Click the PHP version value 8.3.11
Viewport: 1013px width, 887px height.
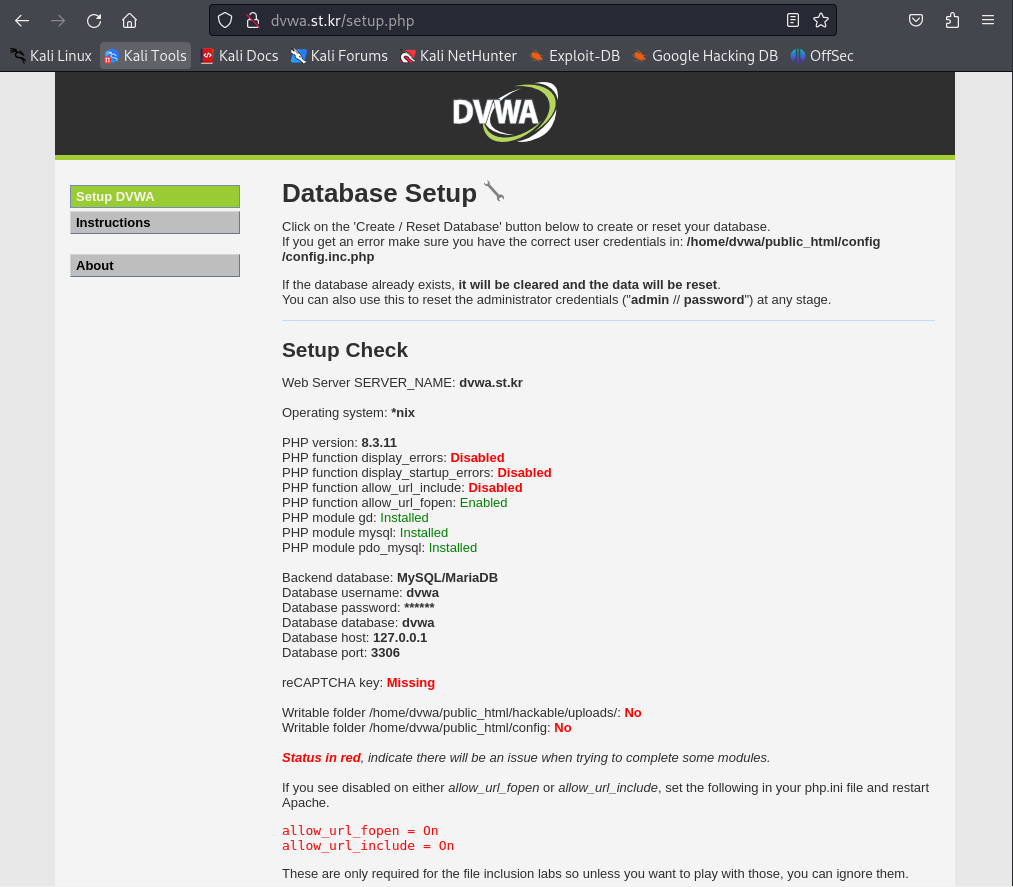pyautogui.click(x=379, y=443)
